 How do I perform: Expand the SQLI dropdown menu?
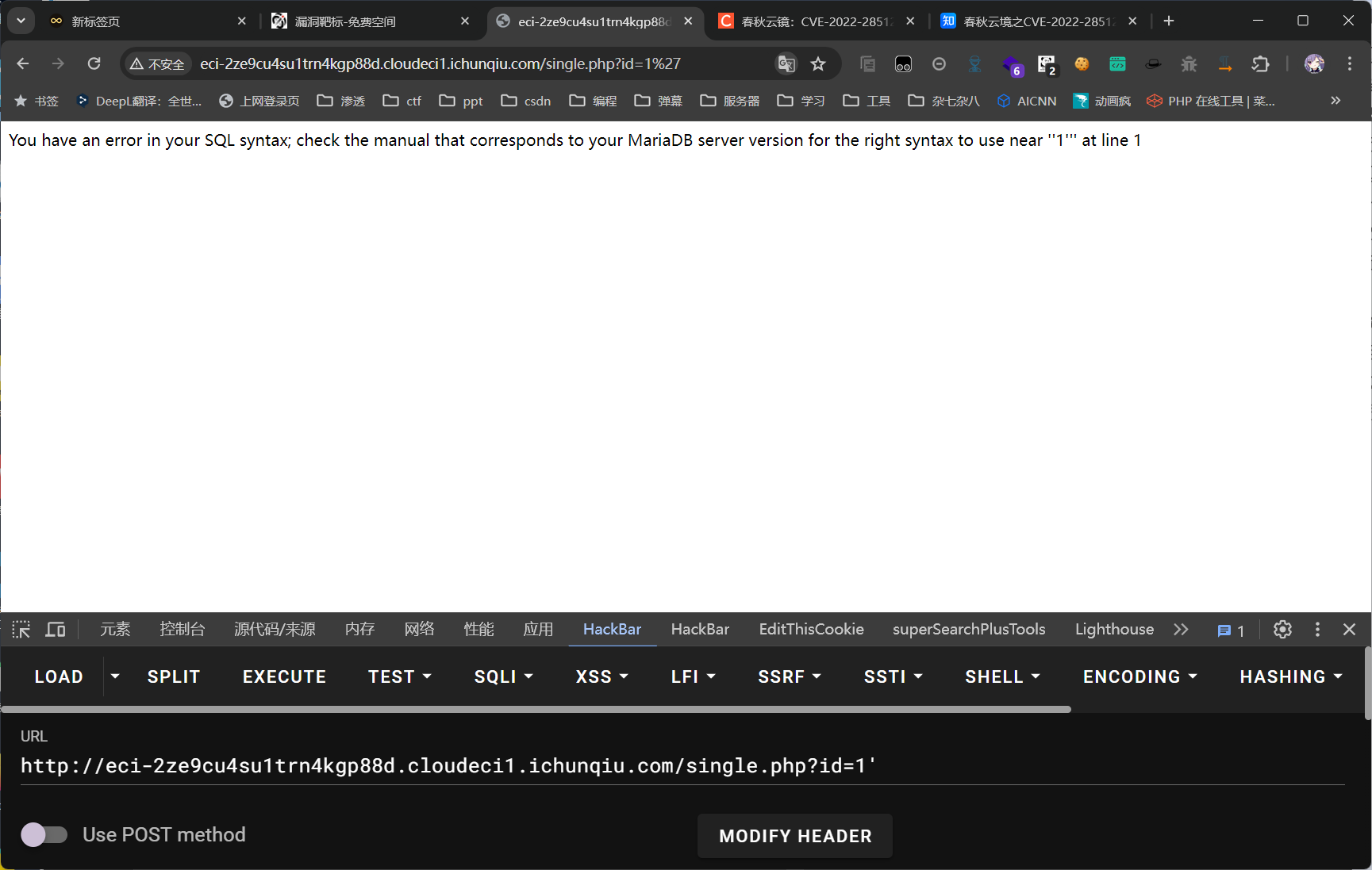pyautogui.click(x=503, y=676)
